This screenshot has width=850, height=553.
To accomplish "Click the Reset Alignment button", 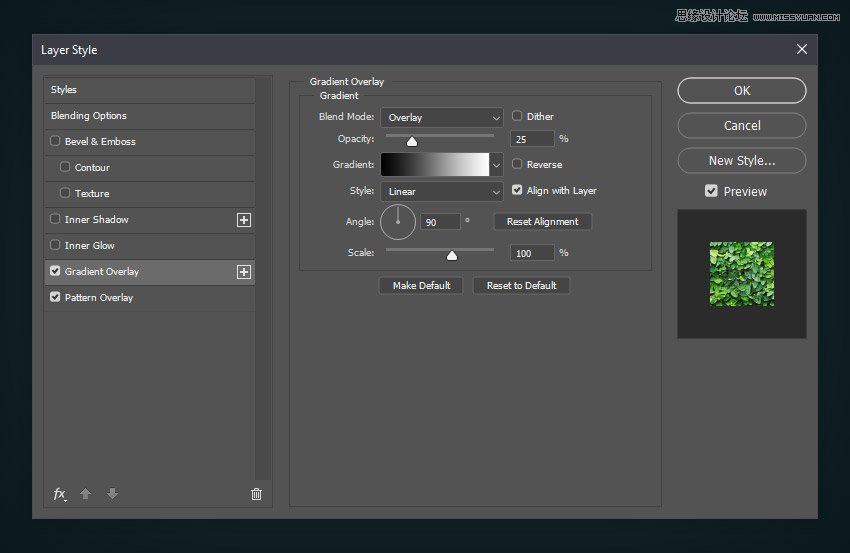I will point(543,222).
